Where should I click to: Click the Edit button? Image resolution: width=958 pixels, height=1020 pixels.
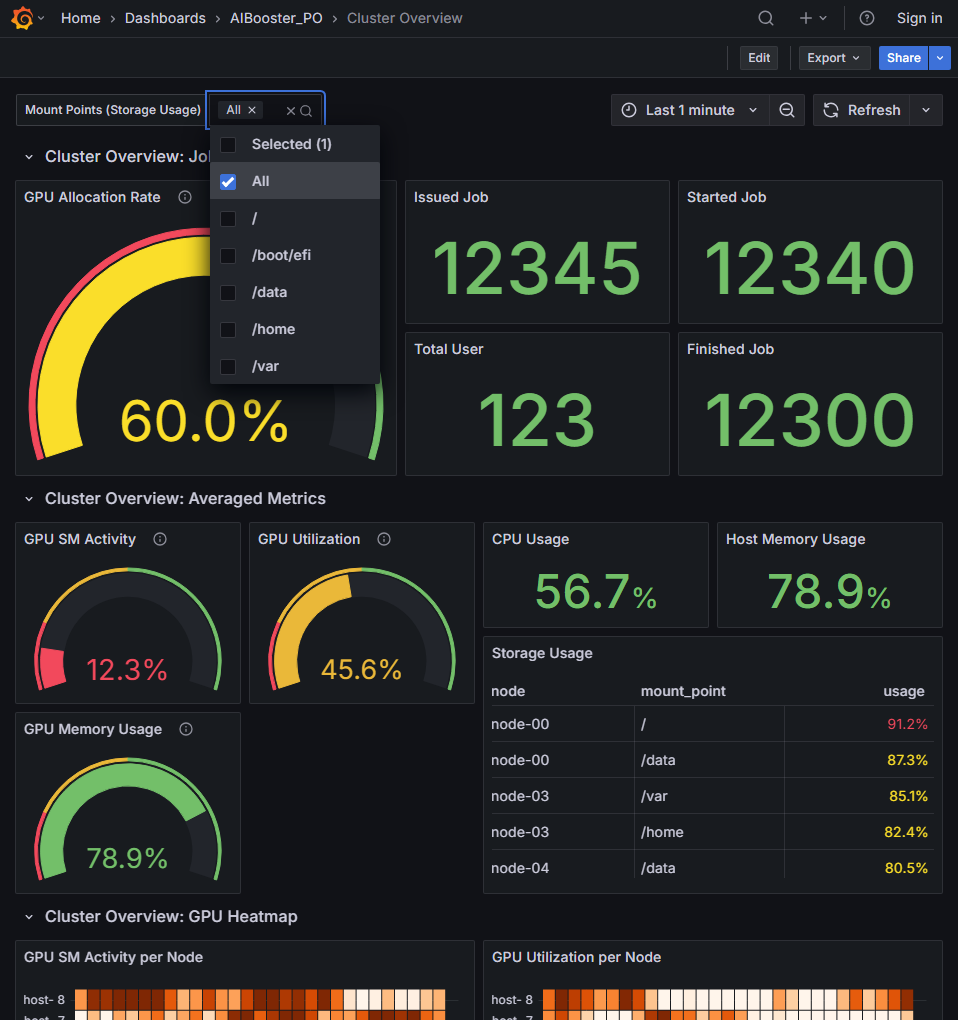(759, 58)
